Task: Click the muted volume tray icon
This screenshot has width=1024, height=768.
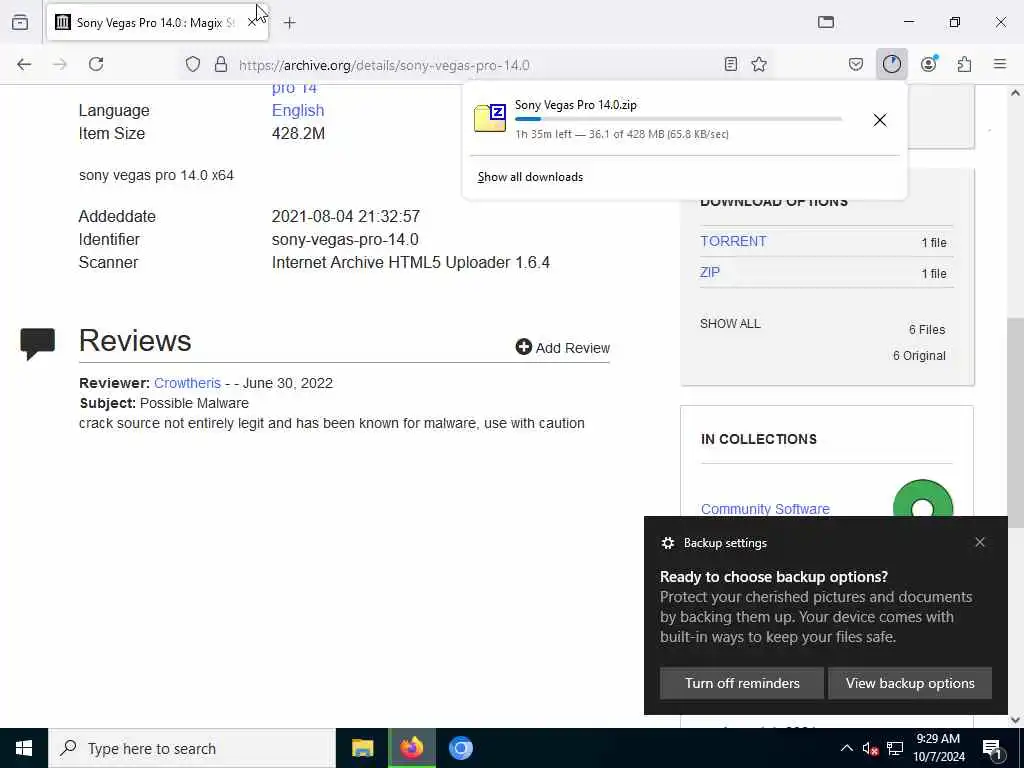Action: point(870,748)
